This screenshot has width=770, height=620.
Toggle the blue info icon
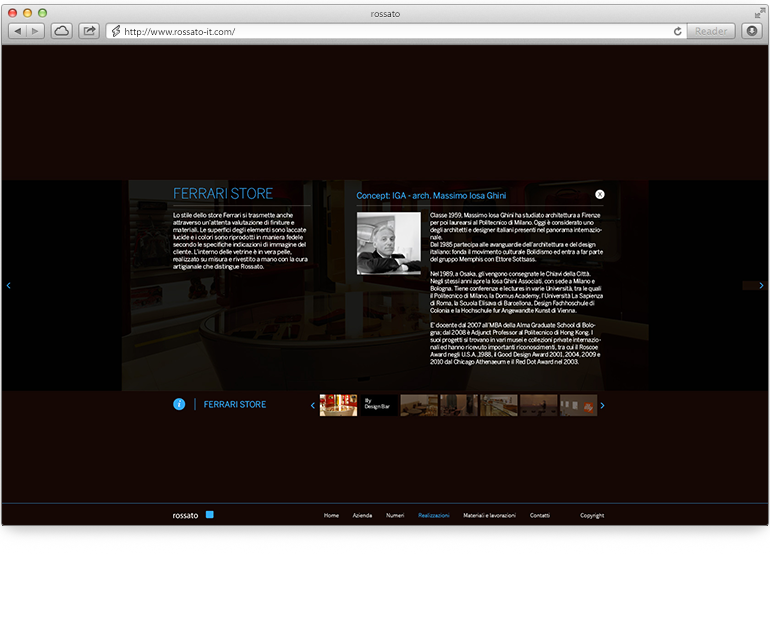(x=179, y=404)
